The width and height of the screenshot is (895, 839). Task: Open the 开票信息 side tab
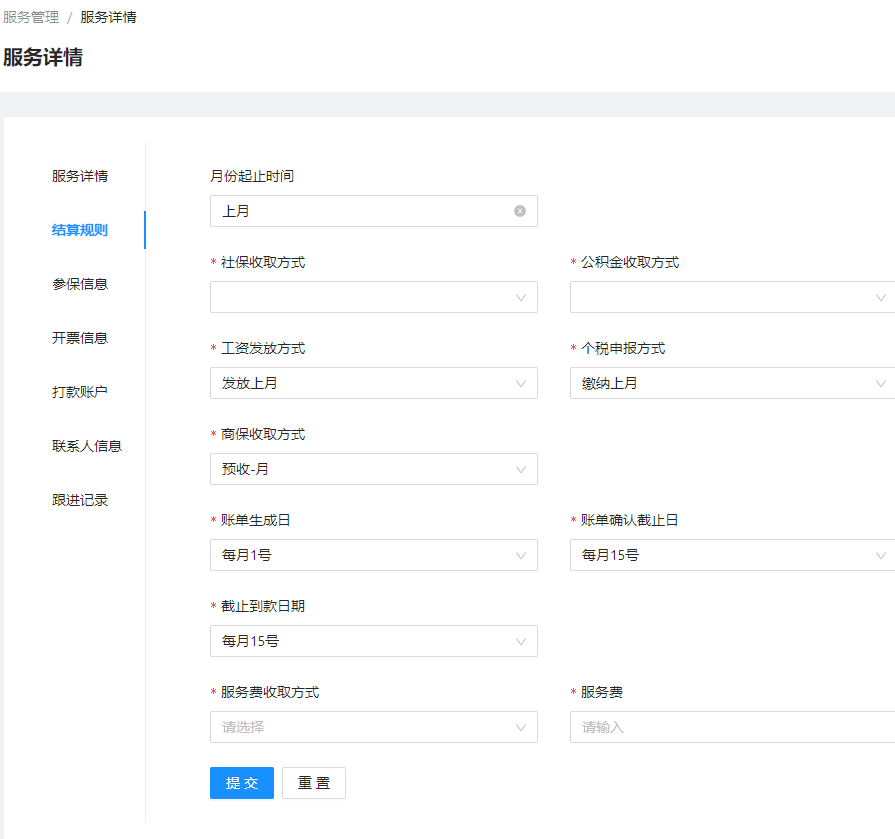coord(80,338)
